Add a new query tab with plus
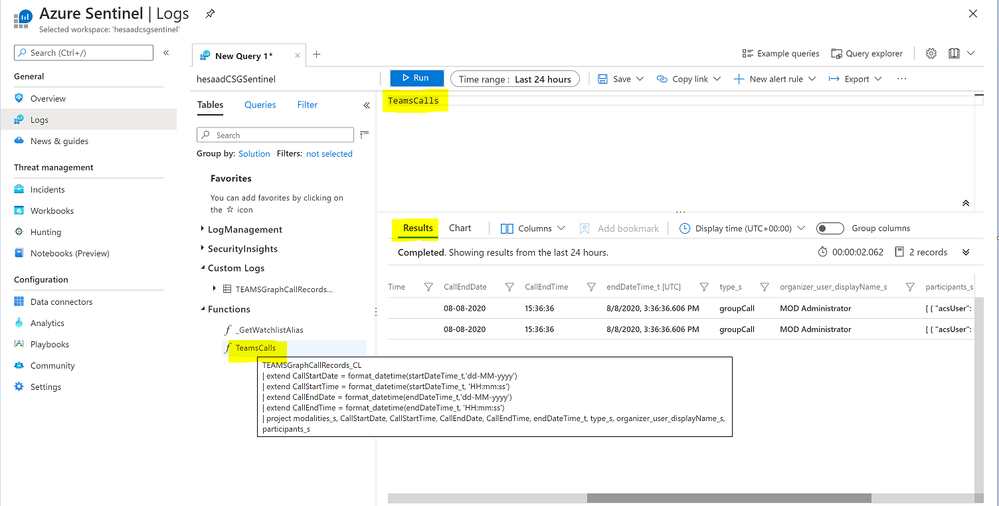Image resolution: width=999 pixels, height=506 pixels. pos(317,54)
